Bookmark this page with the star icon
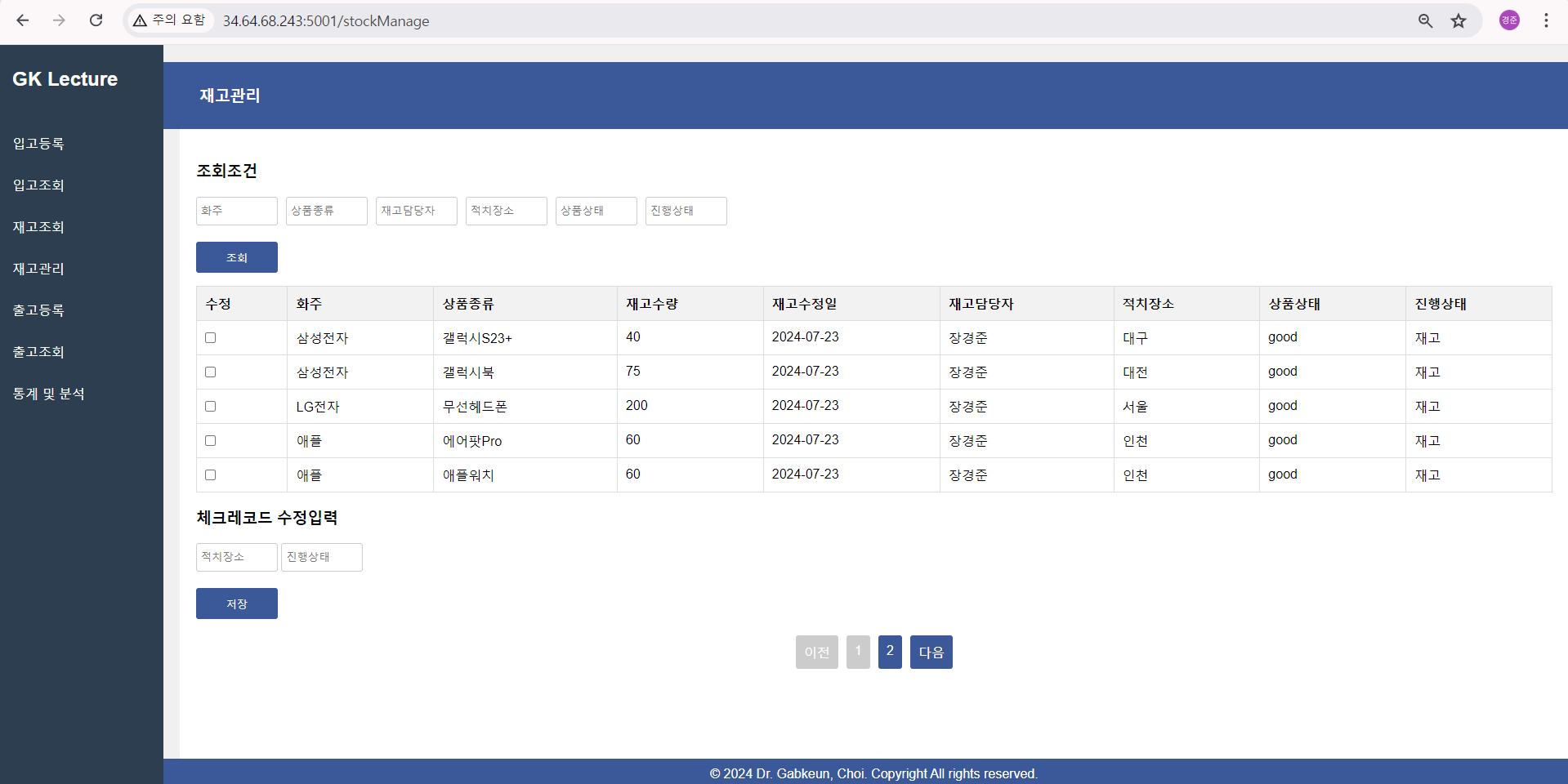Viewport: 1568px width, 784px height. pos(1459,20)
